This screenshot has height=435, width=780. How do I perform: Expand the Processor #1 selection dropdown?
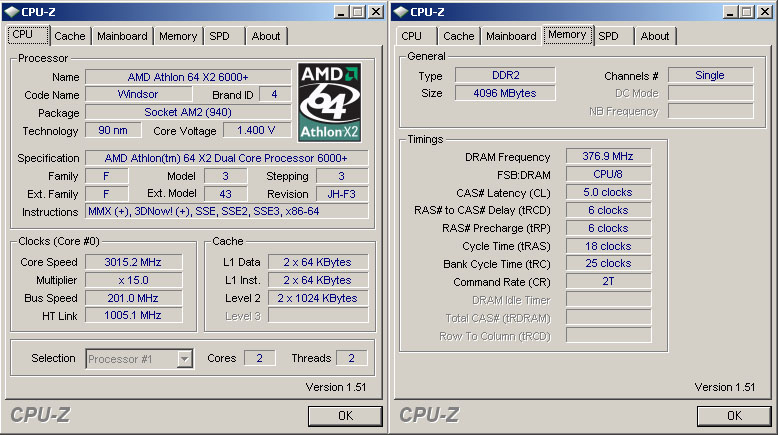pos(185,359)
